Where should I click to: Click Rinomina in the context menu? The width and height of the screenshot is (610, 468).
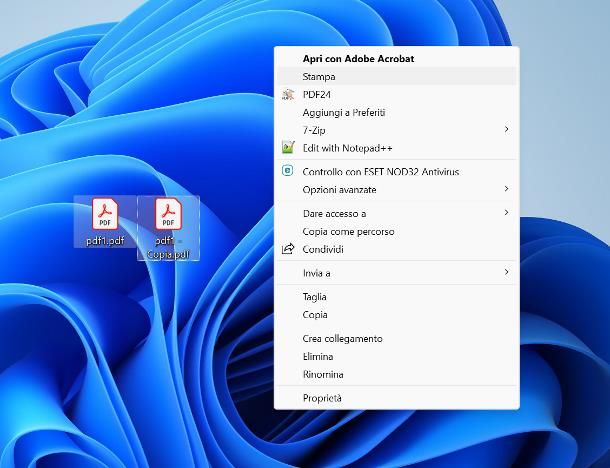point(323,375)
